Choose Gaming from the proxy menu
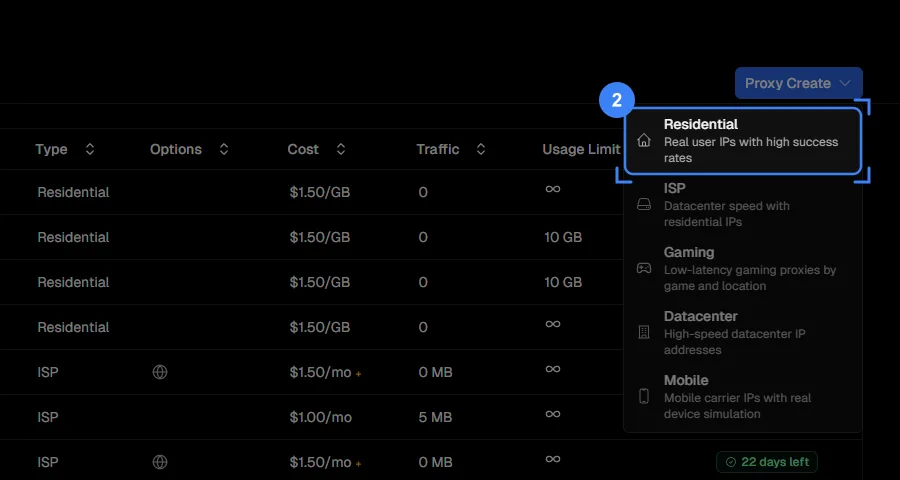 [x=743, y=269]
